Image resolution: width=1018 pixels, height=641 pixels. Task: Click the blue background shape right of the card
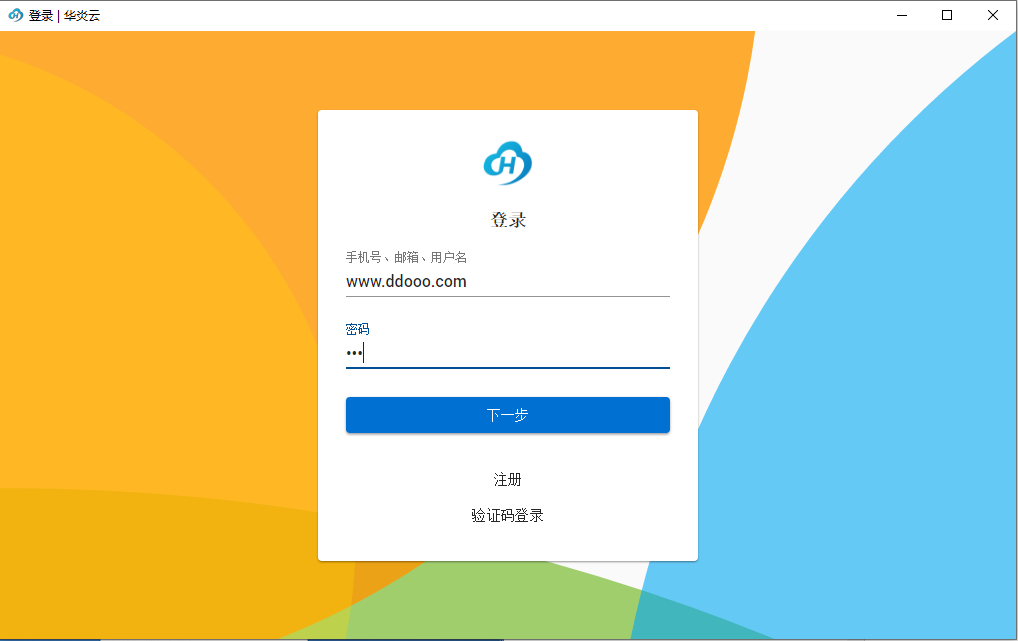tap(880, 300)
